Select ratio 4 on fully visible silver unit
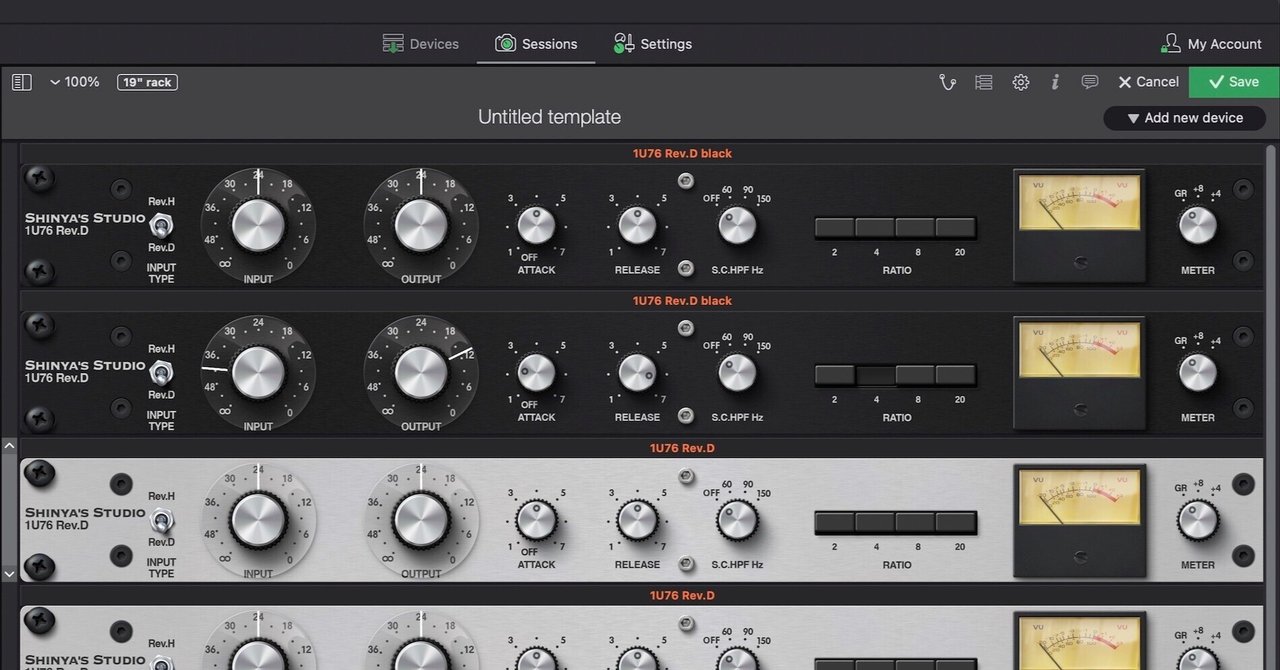Image resolution: width=1280 pixels, height=670 pixels. tap(875, 522)
